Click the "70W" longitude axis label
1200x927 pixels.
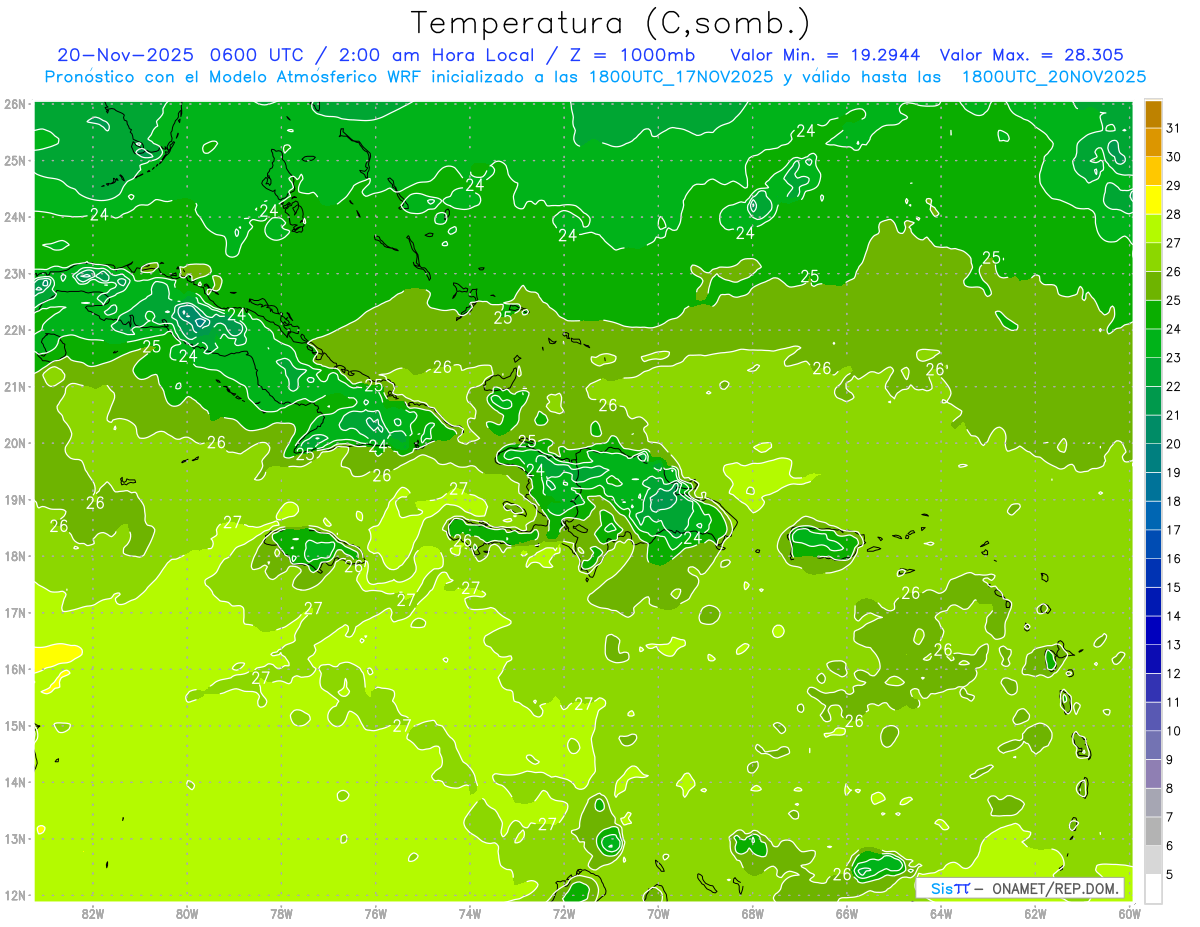658,913
